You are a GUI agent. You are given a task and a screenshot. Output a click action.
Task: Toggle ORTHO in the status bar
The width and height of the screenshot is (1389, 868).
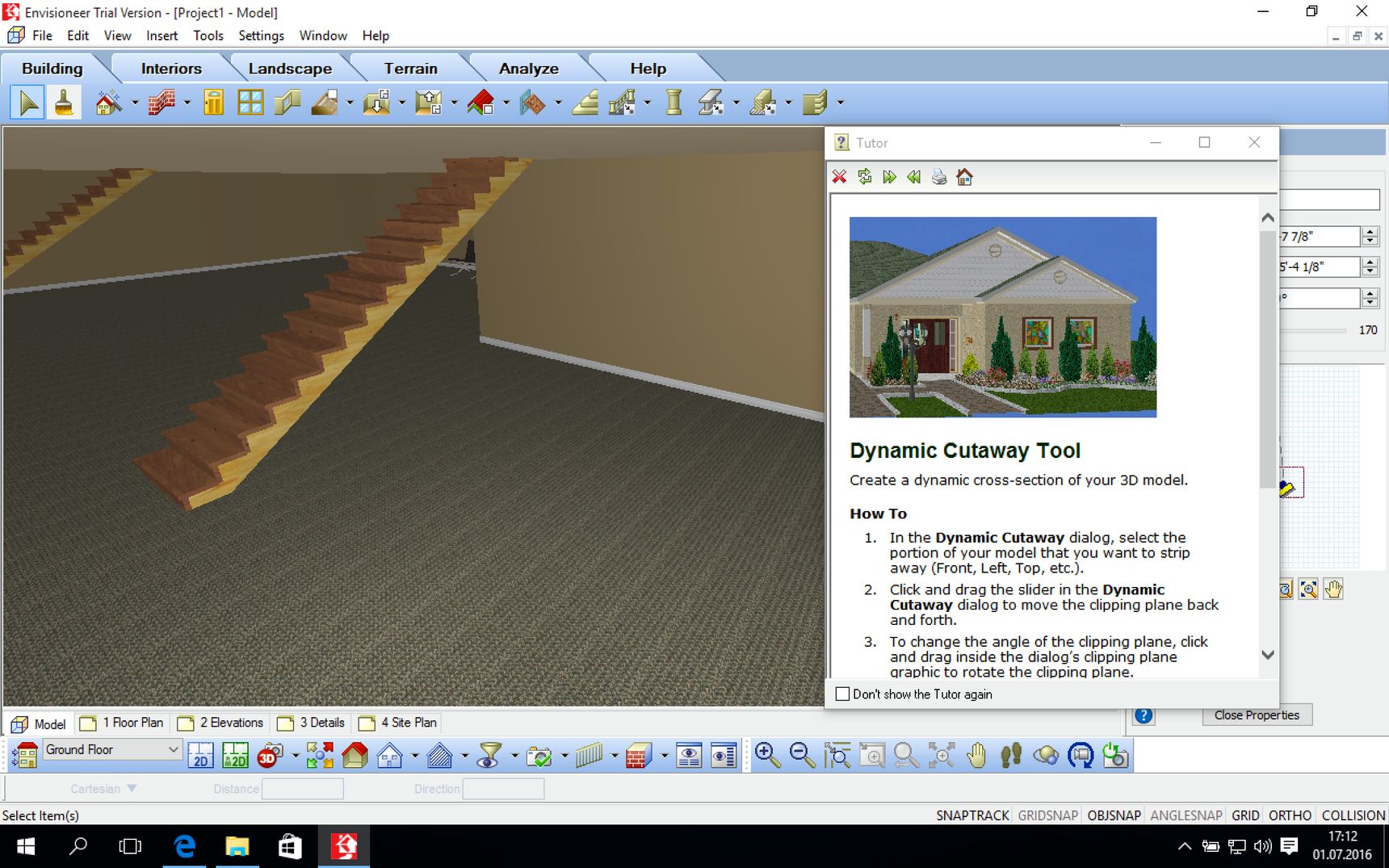click(1290, 816)
